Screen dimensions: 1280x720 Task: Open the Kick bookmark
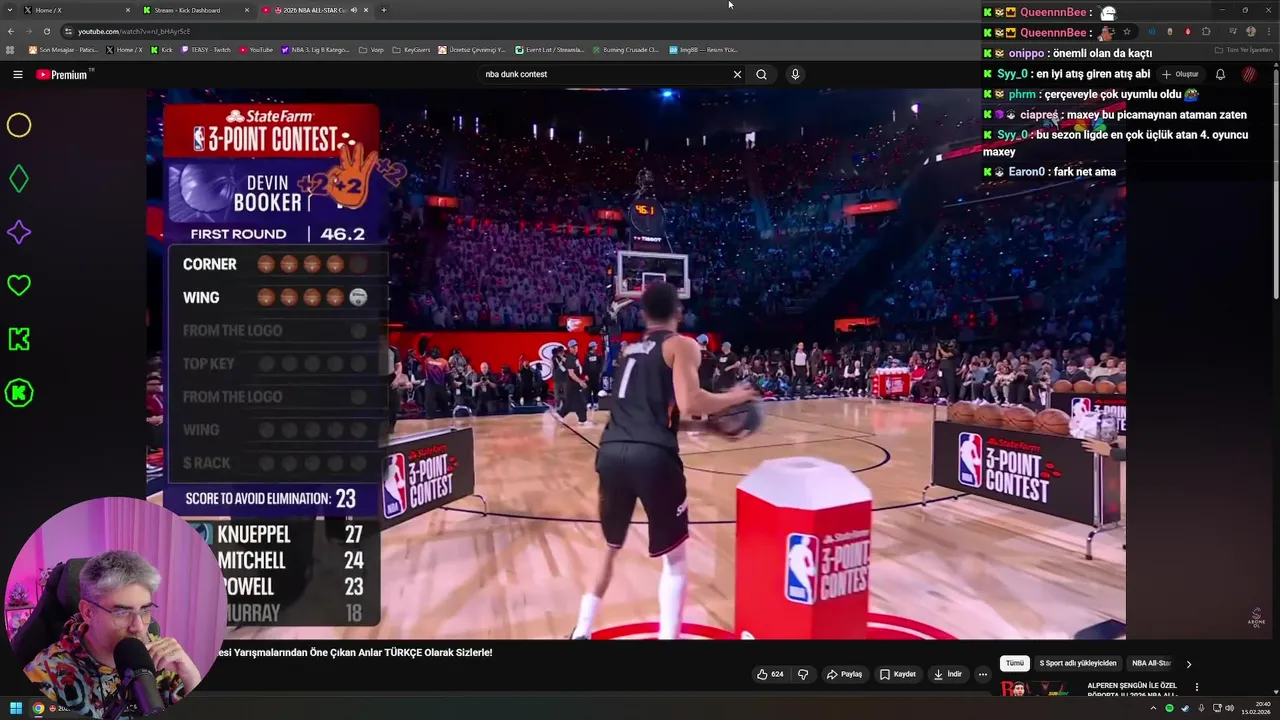click(162, 49)
